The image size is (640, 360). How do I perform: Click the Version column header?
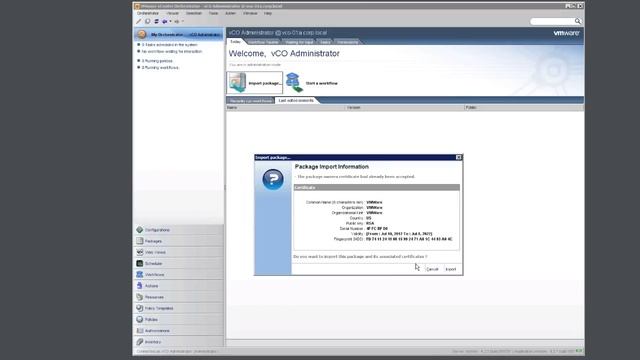click(x=405, y=108)
